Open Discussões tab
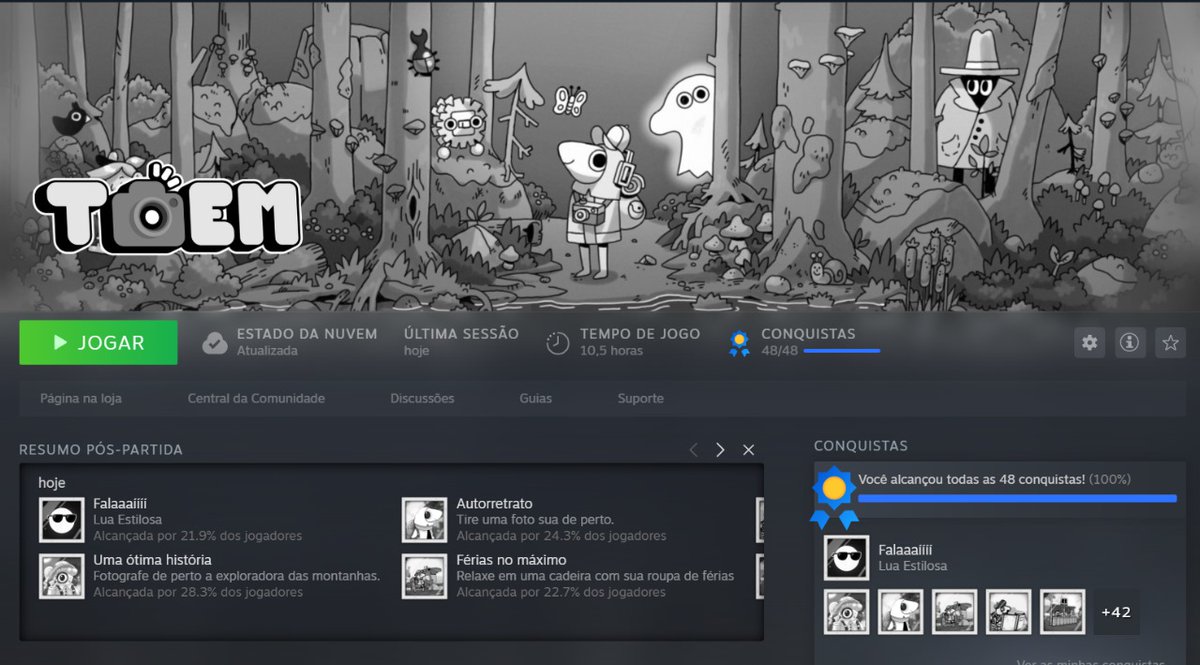 pyautogui.click(x=422, y=398)
